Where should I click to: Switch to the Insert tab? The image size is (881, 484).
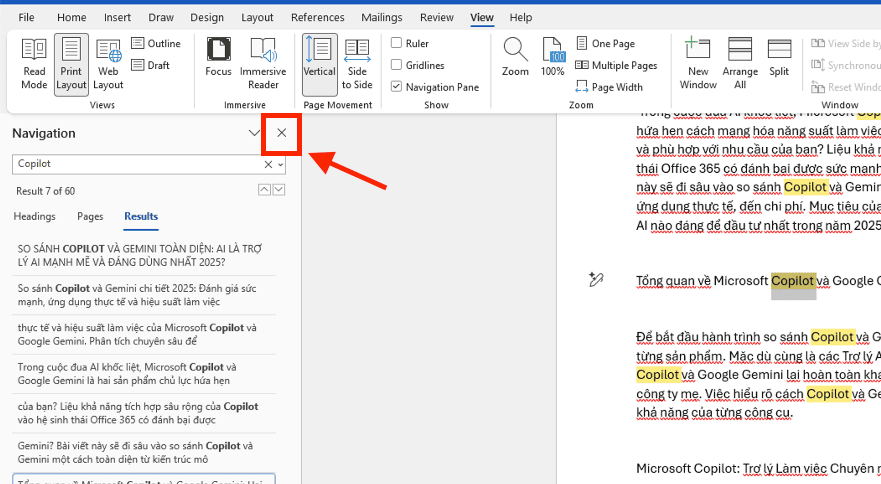117,17
